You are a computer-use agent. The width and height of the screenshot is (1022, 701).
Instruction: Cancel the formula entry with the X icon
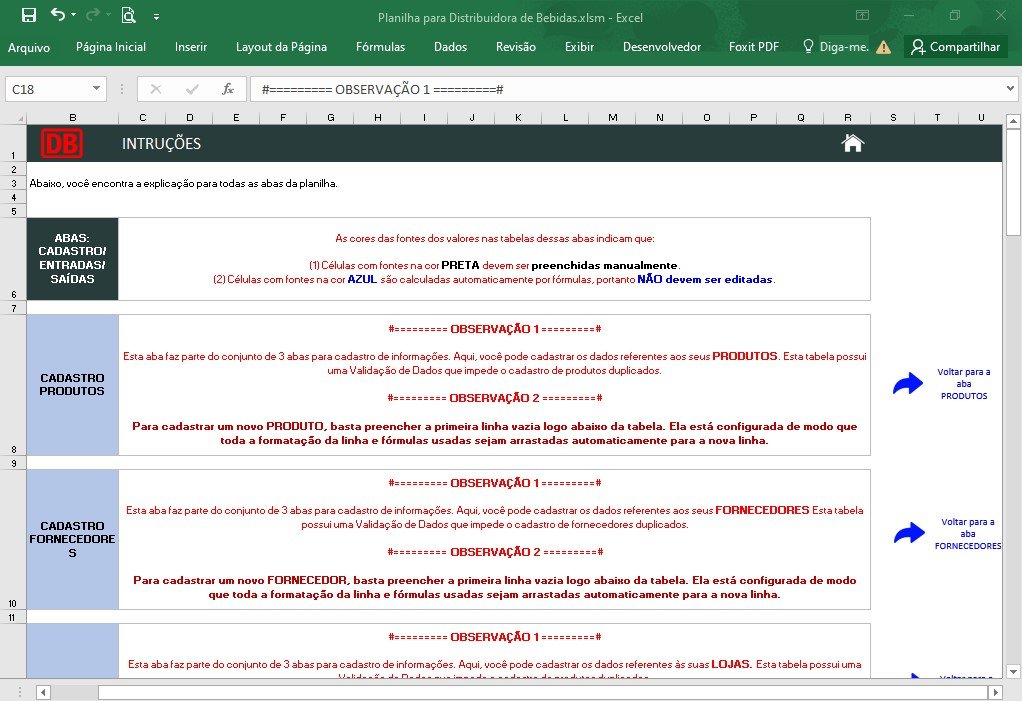[156, 89]
